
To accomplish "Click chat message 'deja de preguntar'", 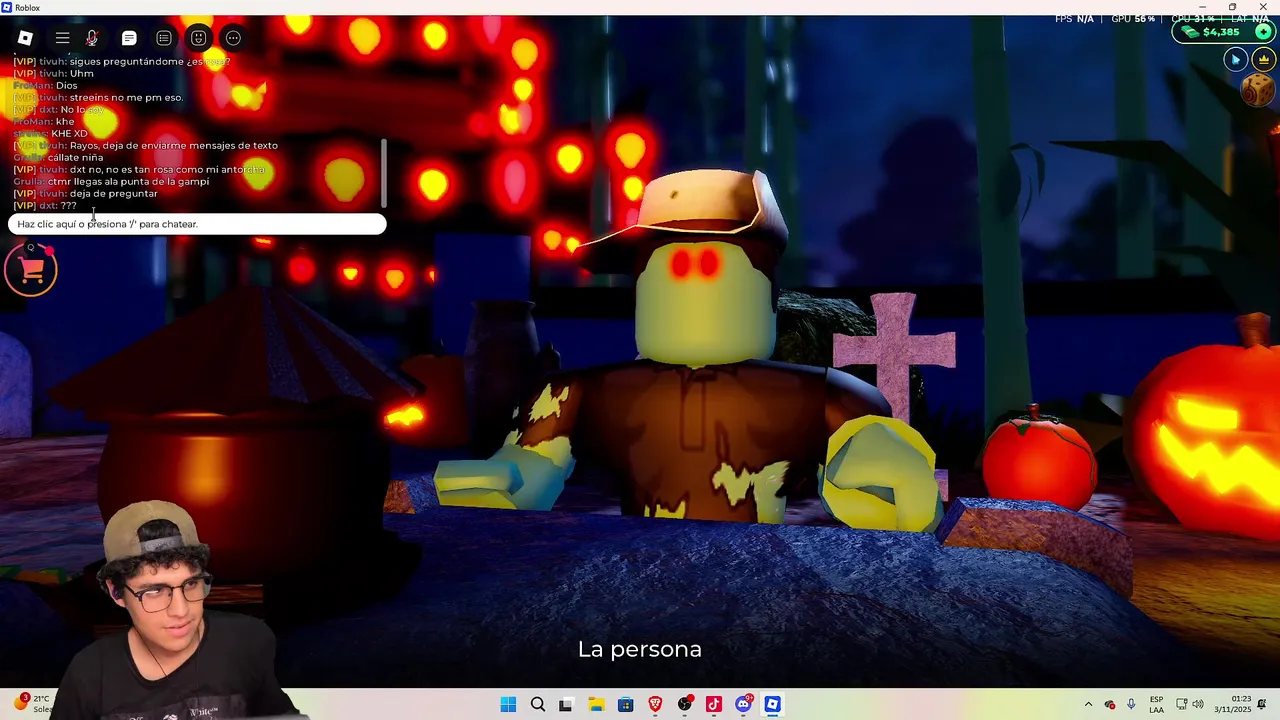I will pyautogui.click(x=113, y=193).
